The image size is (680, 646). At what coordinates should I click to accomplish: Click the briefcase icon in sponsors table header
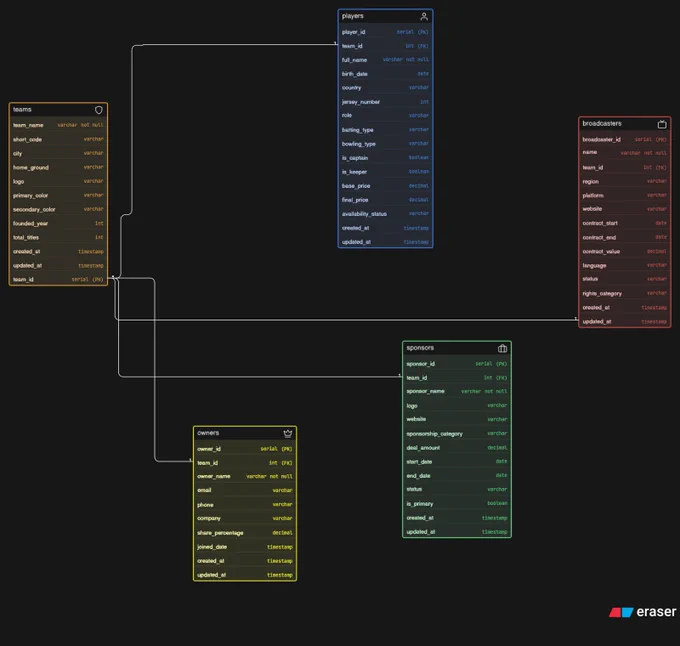pos(502,348)
